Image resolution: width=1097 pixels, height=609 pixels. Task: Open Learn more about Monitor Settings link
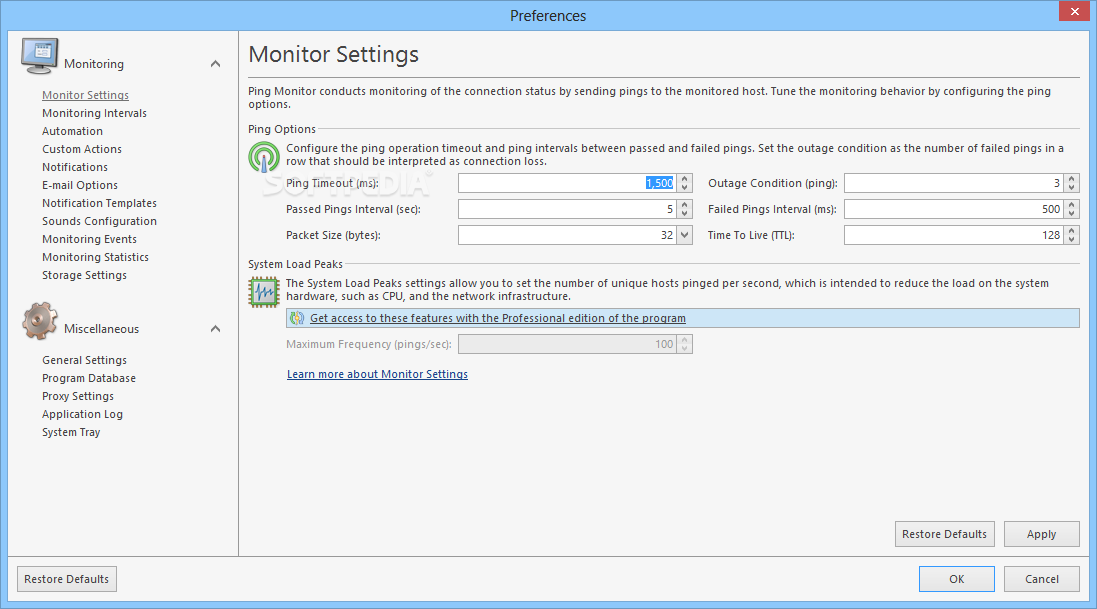pyautogui.click(x=377, y=374)
